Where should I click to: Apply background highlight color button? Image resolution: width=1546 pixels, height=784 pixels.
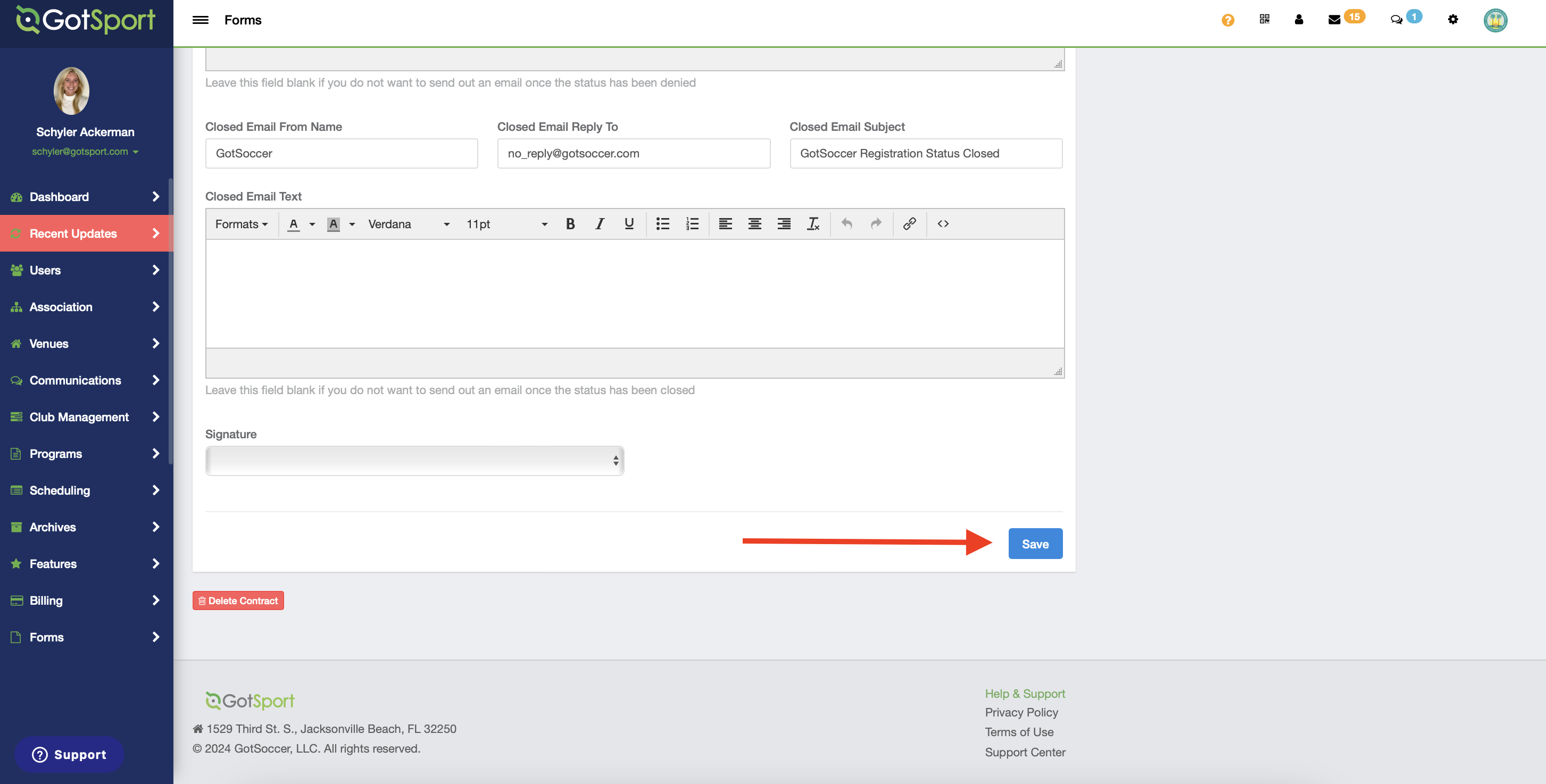[x=333, y=224]
